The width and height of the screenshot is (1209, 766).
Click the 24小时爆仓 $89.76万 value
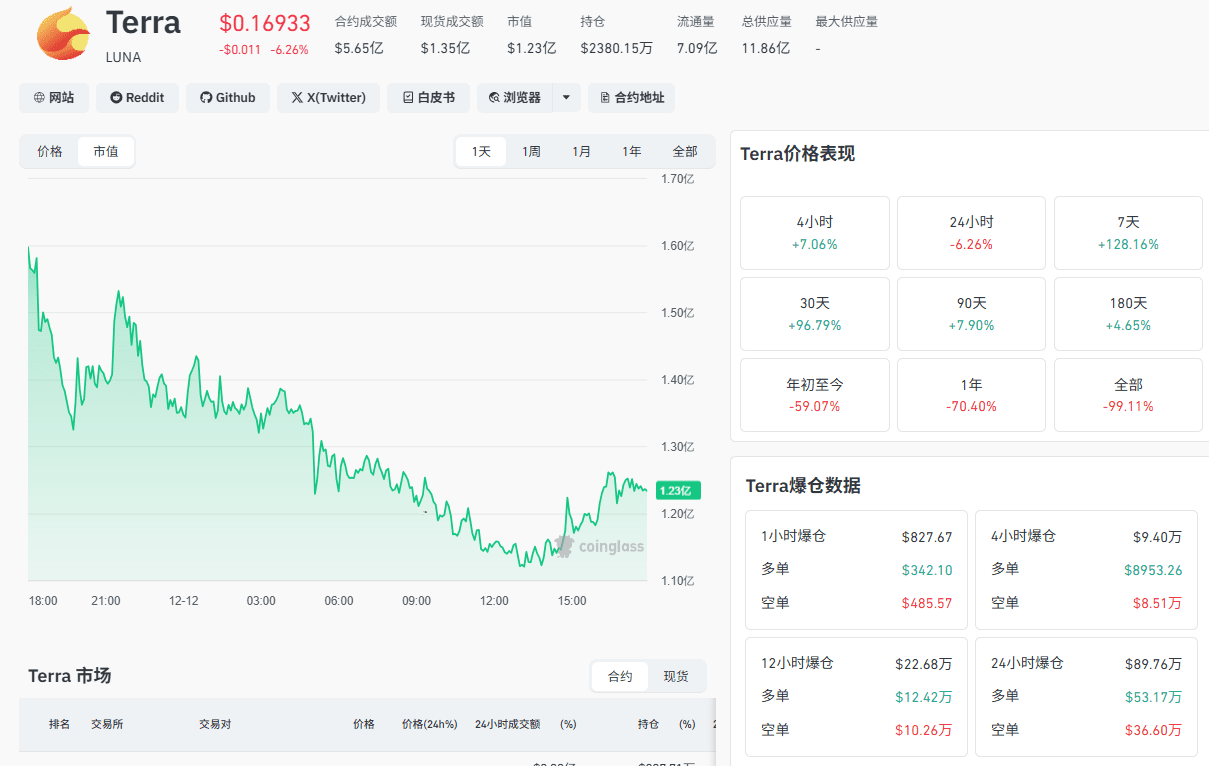[x=1153, y=664]
